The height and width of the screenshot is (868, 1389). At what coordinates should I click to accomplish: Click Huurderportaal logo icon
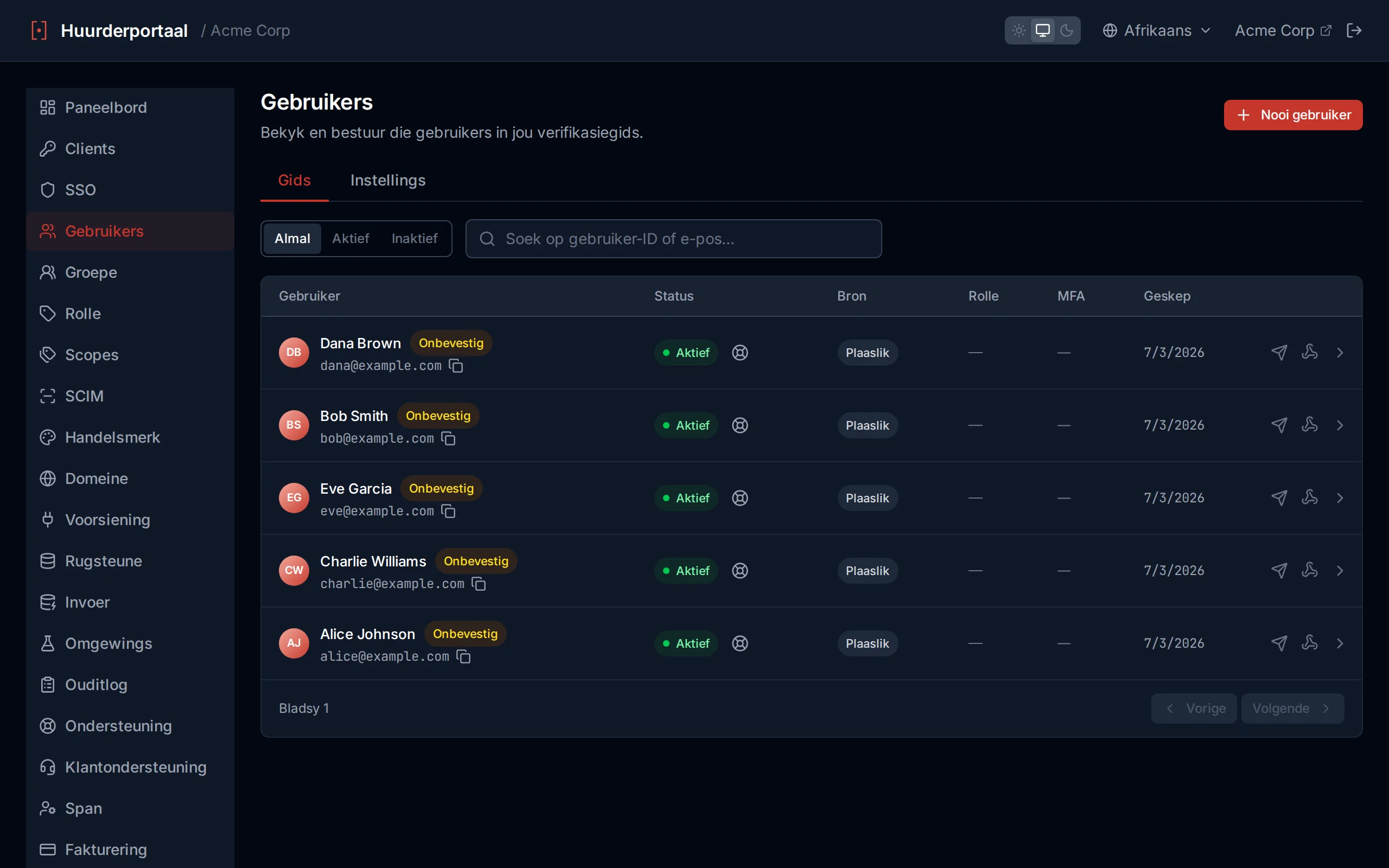point(39,30)
